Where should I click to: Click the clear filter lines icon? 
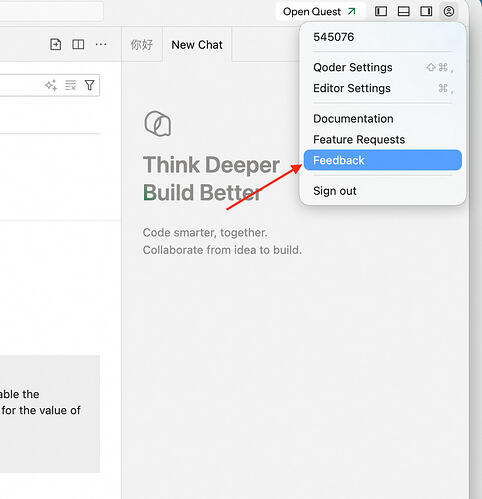click(70, 85)
